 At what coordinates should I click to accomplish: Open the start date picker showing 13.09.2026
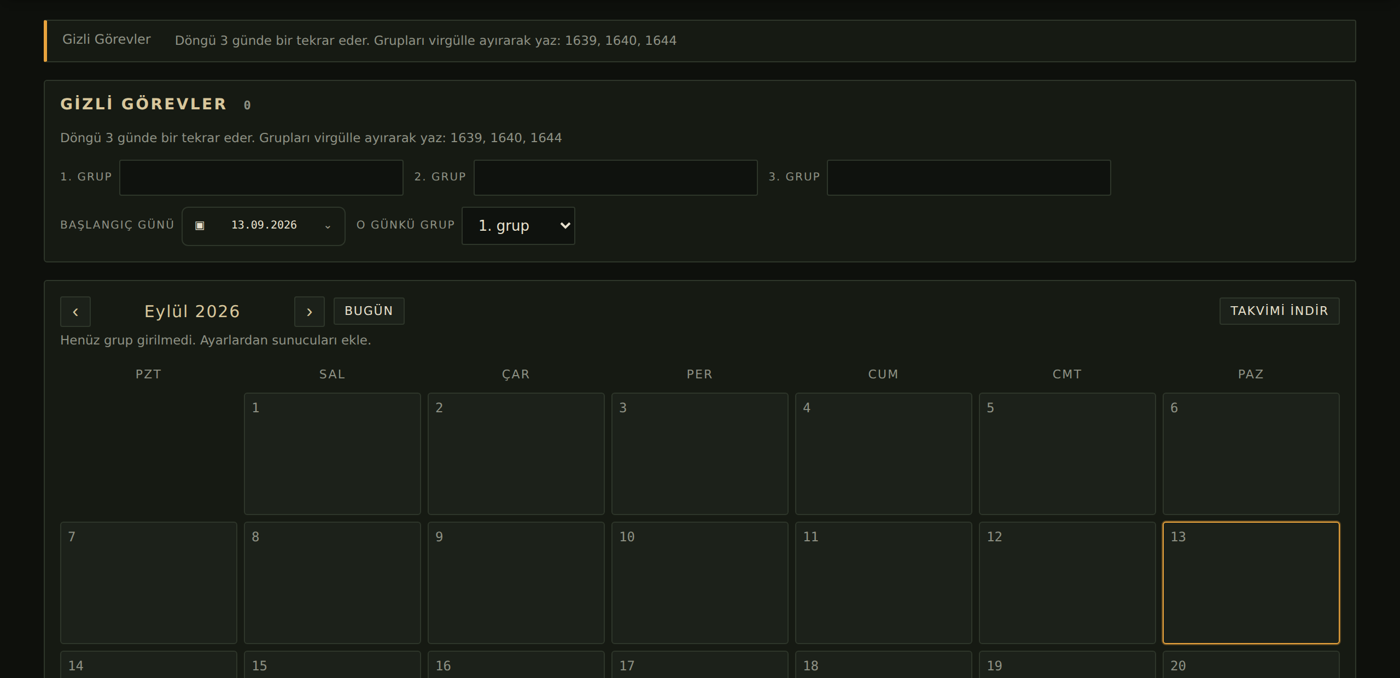263,226
